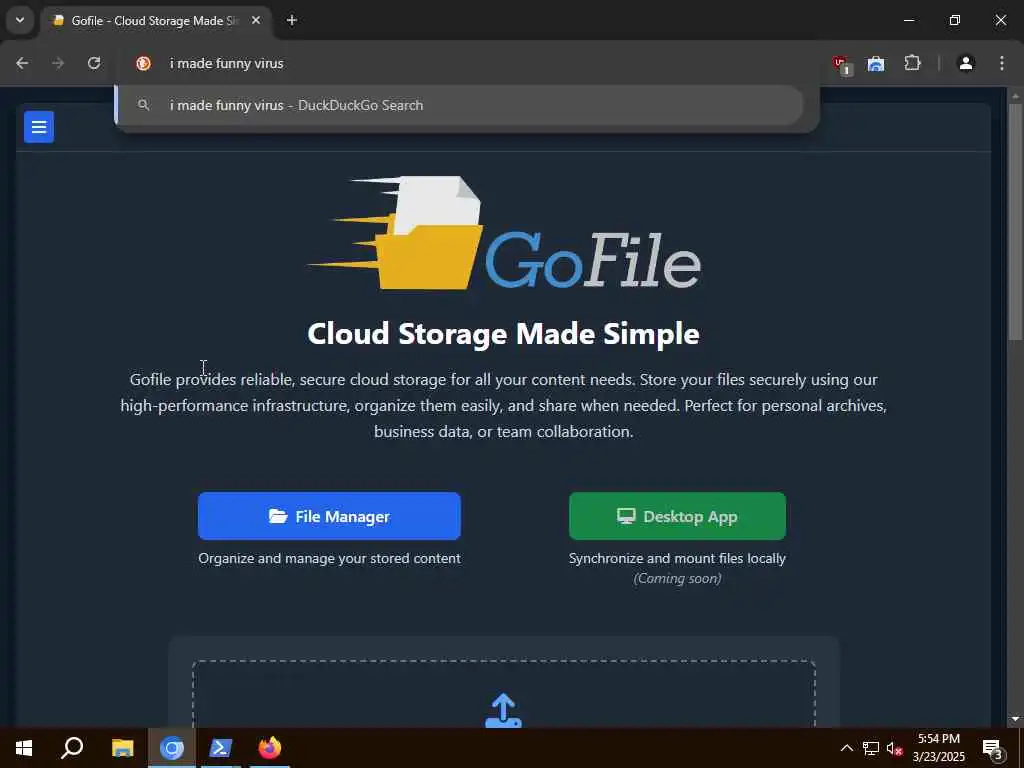Click the '(Coming soon)' text
1024x768 pixels.
tap(677, 579)
